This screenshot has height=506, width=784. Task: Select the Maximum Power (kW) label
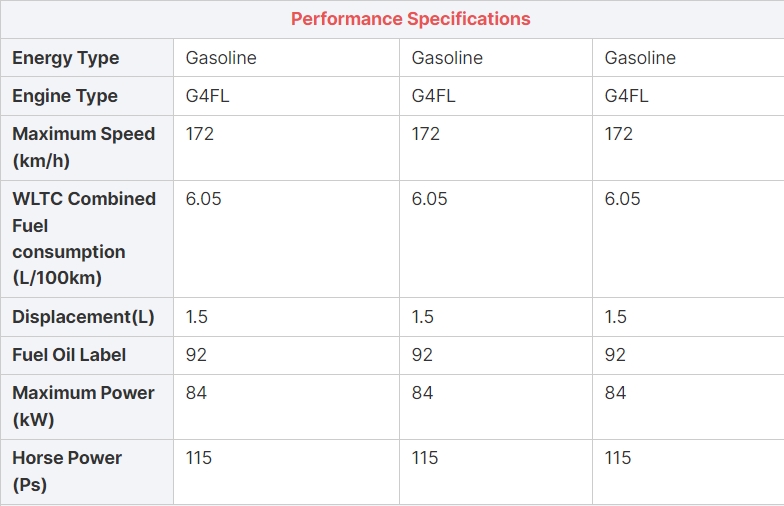coord(83,406)
